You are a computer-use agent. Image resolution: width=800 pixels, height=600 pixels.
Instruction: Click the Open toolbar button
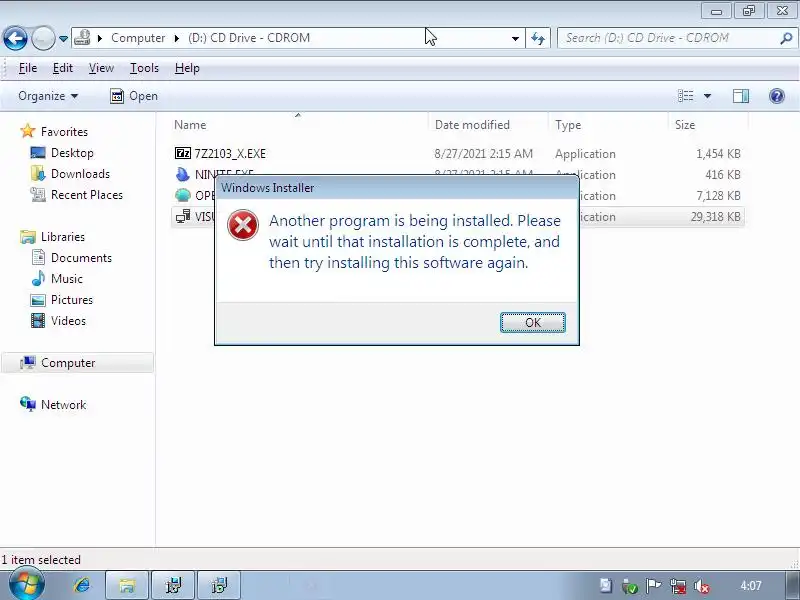134,96
